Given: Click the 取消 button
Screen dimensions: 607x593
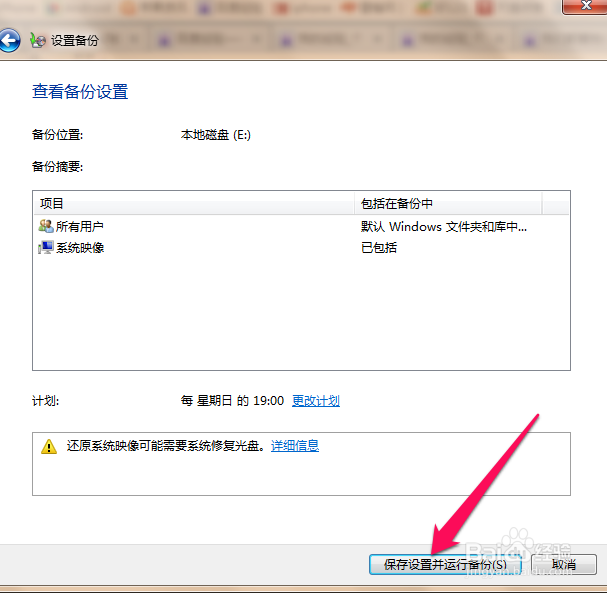Looking at the screenshot, I should click(564, 565).
